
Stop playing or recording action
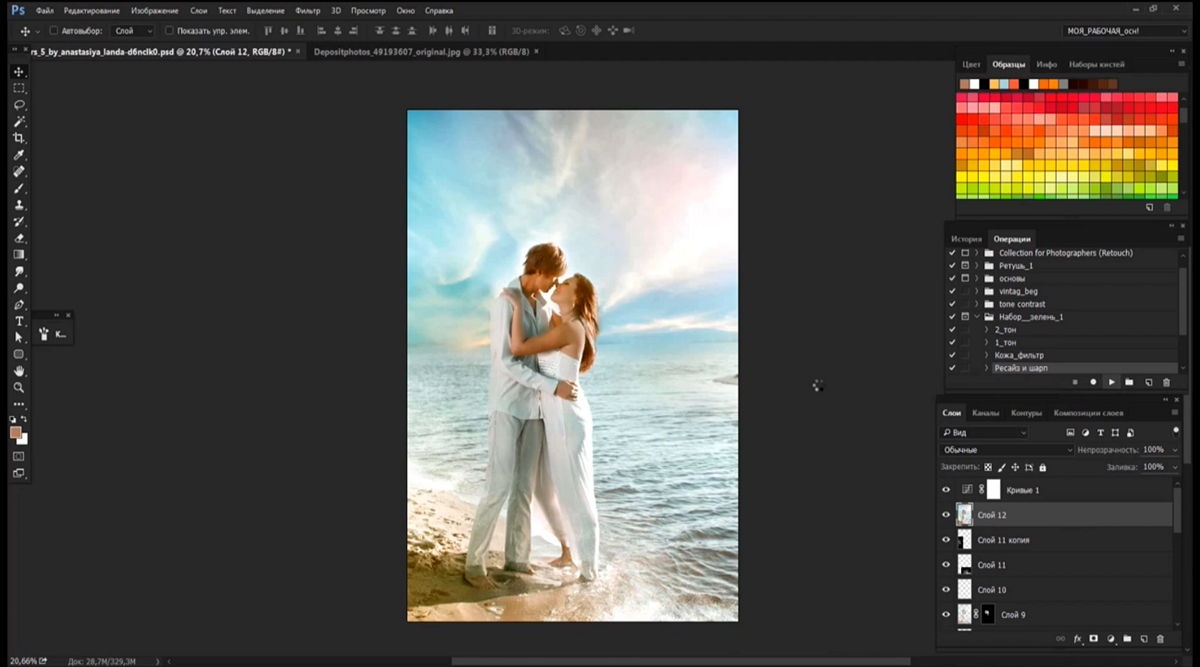(x=1075, y=382)
